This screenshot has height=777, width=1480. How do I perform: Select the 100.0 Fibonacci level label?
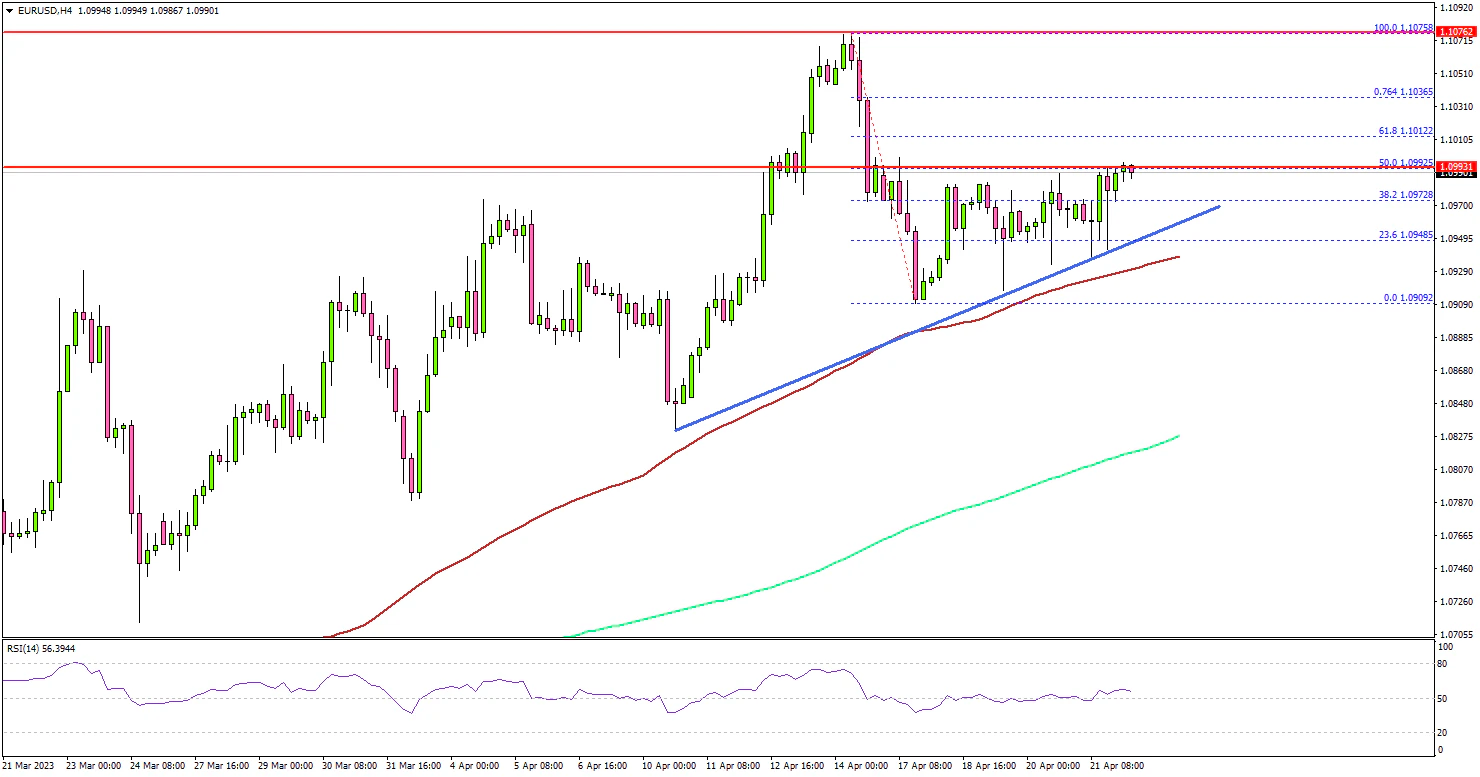pyautogui.click(x=1403, y=29)
